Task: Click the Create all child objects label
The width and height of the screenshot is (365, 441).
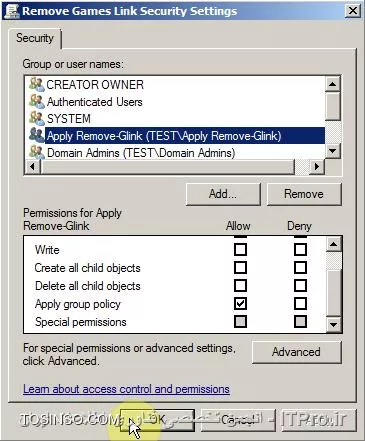Action: (87, 268)
